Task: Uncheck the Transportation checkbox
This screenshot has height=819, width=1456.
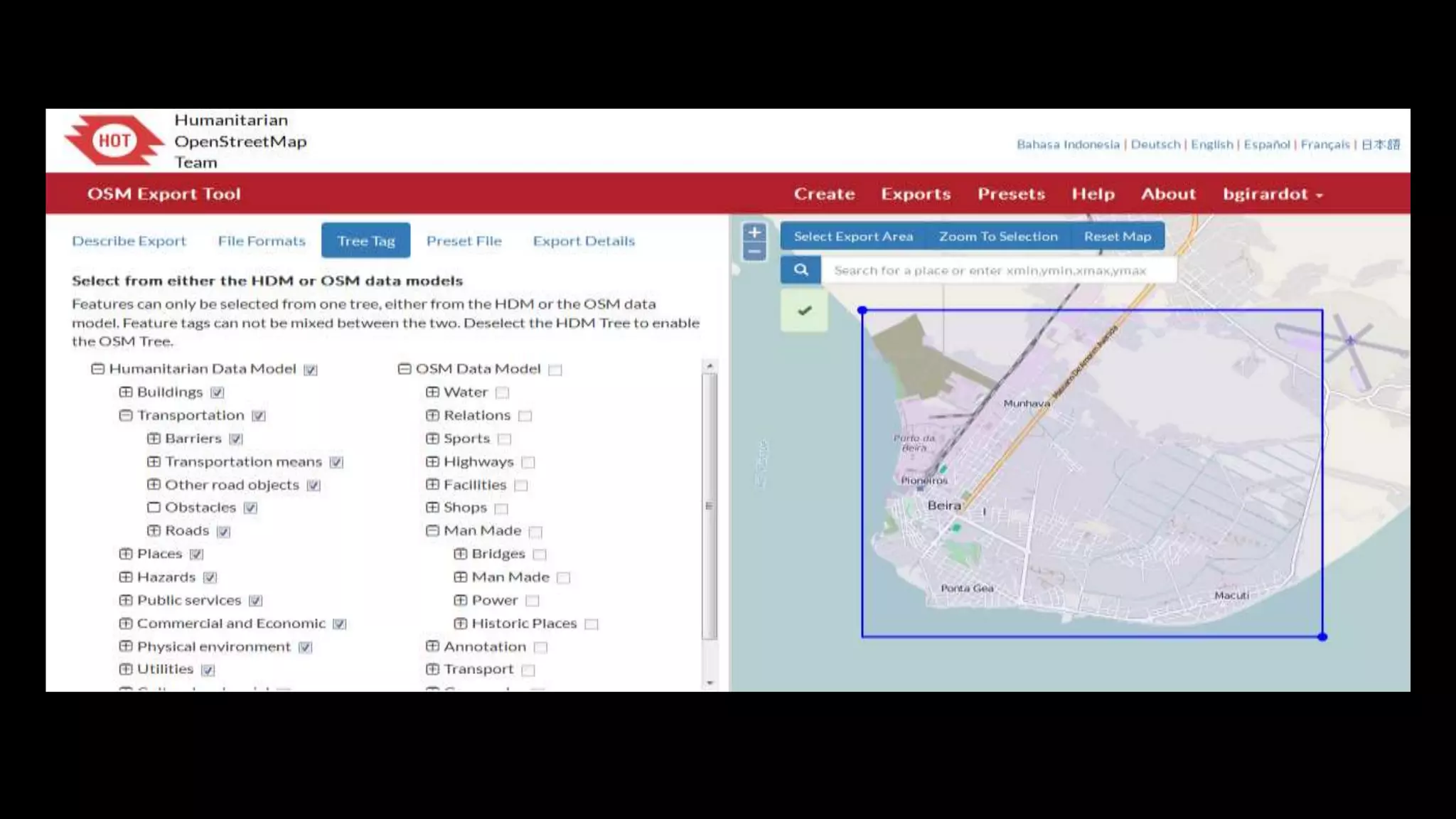Action: (x=259, y=416)
